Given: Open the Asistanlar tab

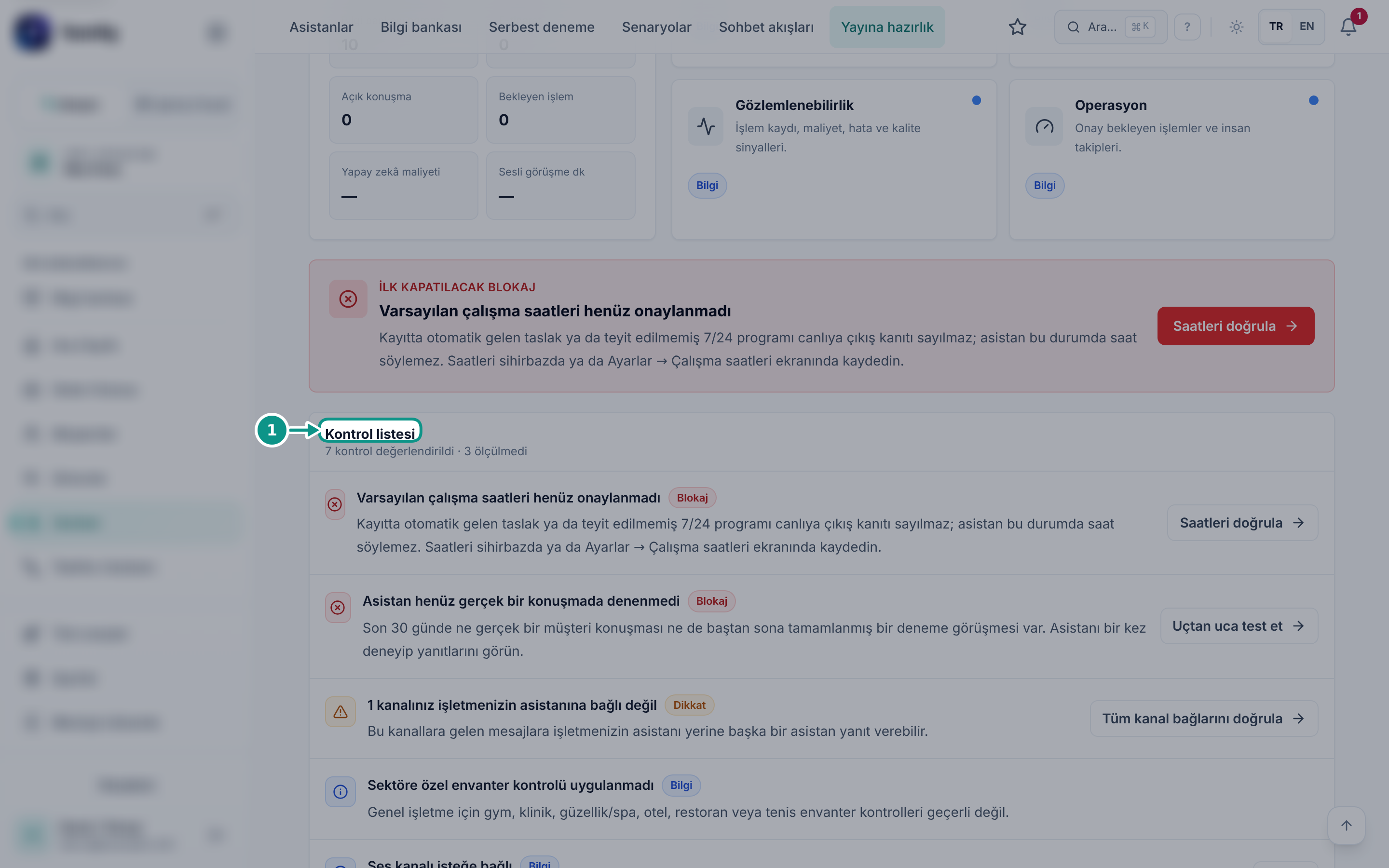Looking at the screenshot, I should click(321, 27).
